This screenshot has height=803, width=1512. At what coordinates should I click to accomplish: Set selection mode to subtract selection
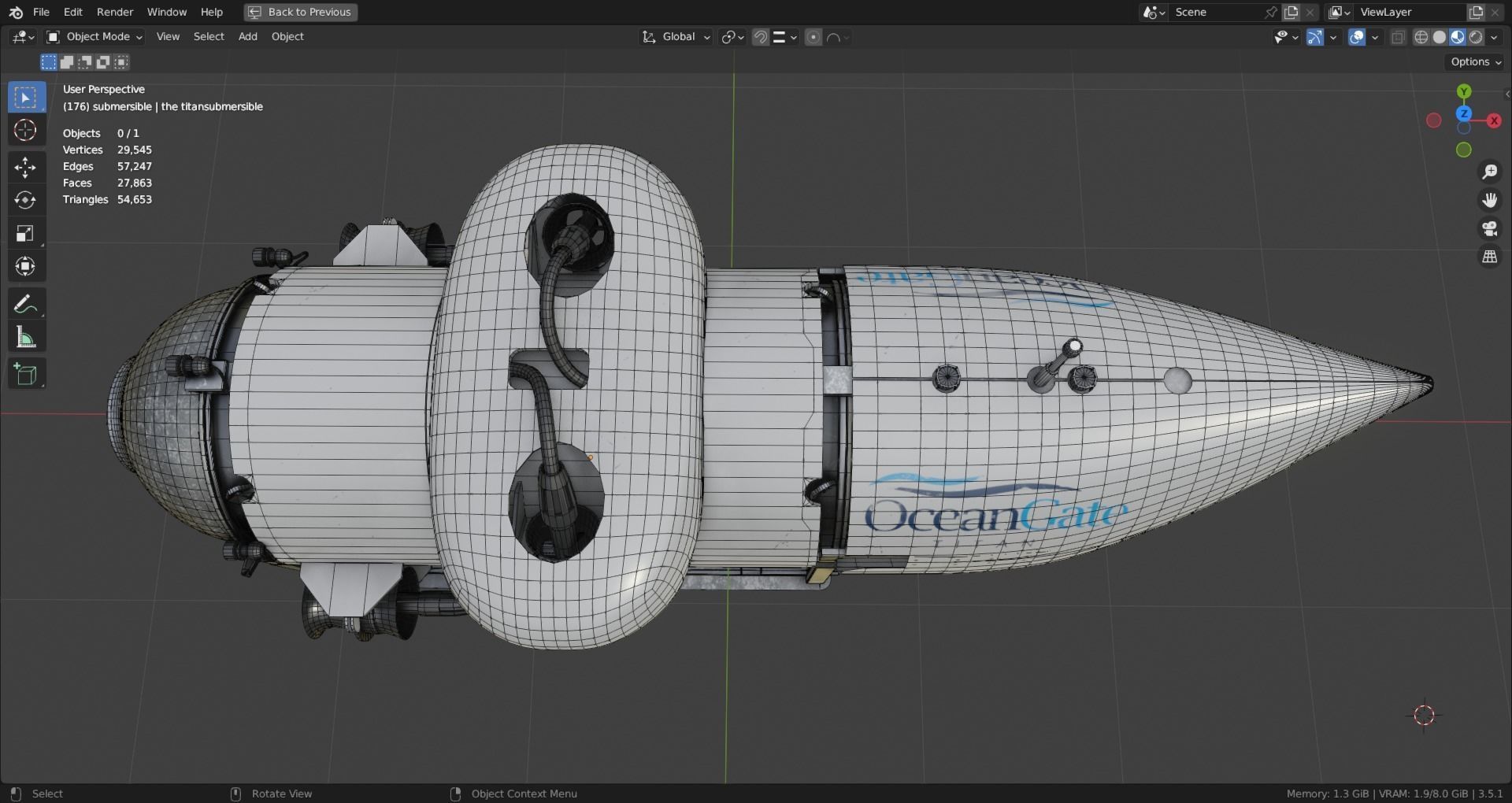(85, 62)
